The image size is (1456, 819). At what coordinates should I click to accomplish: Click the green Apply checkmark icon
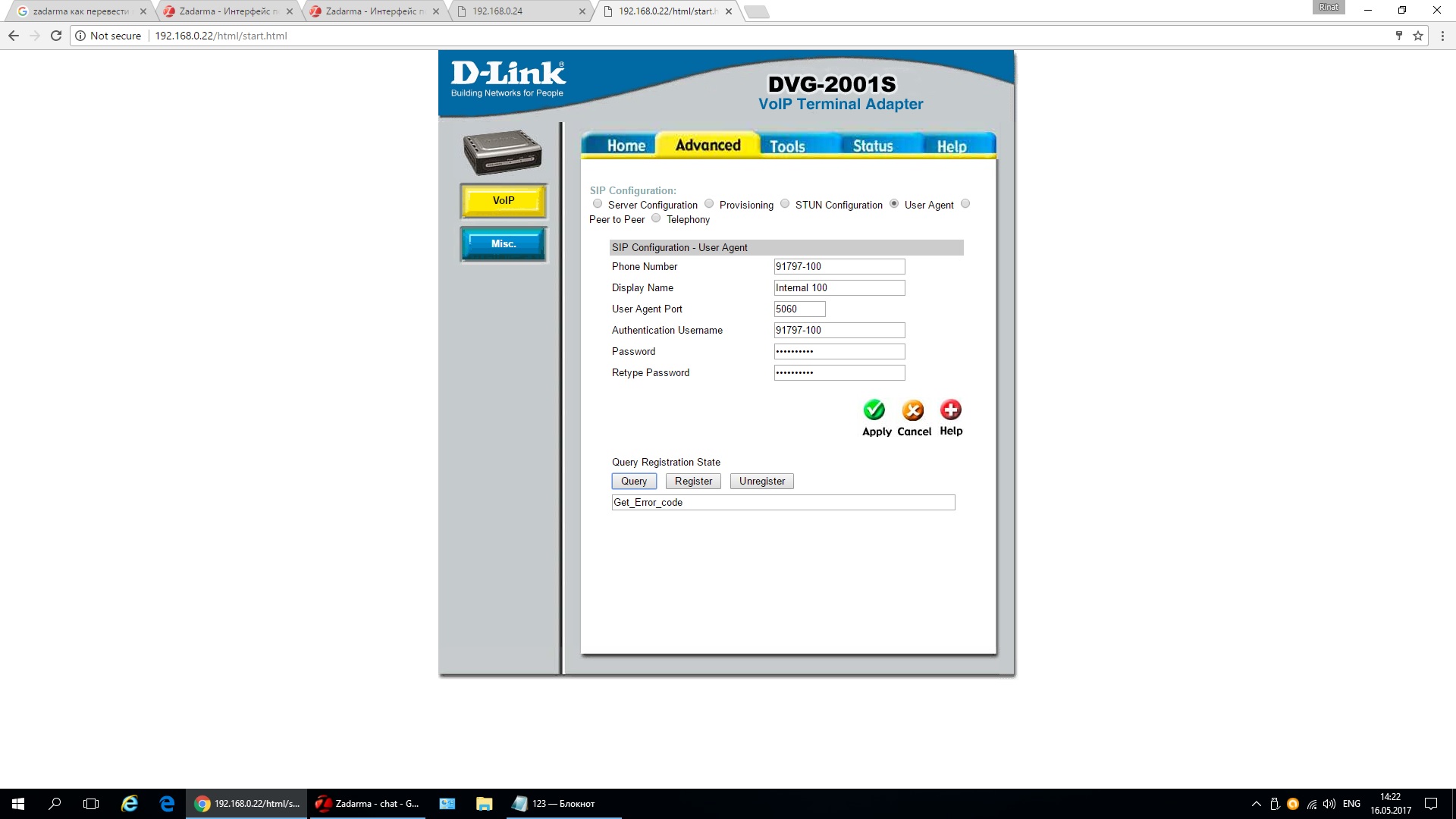click(x=874, y=410)
